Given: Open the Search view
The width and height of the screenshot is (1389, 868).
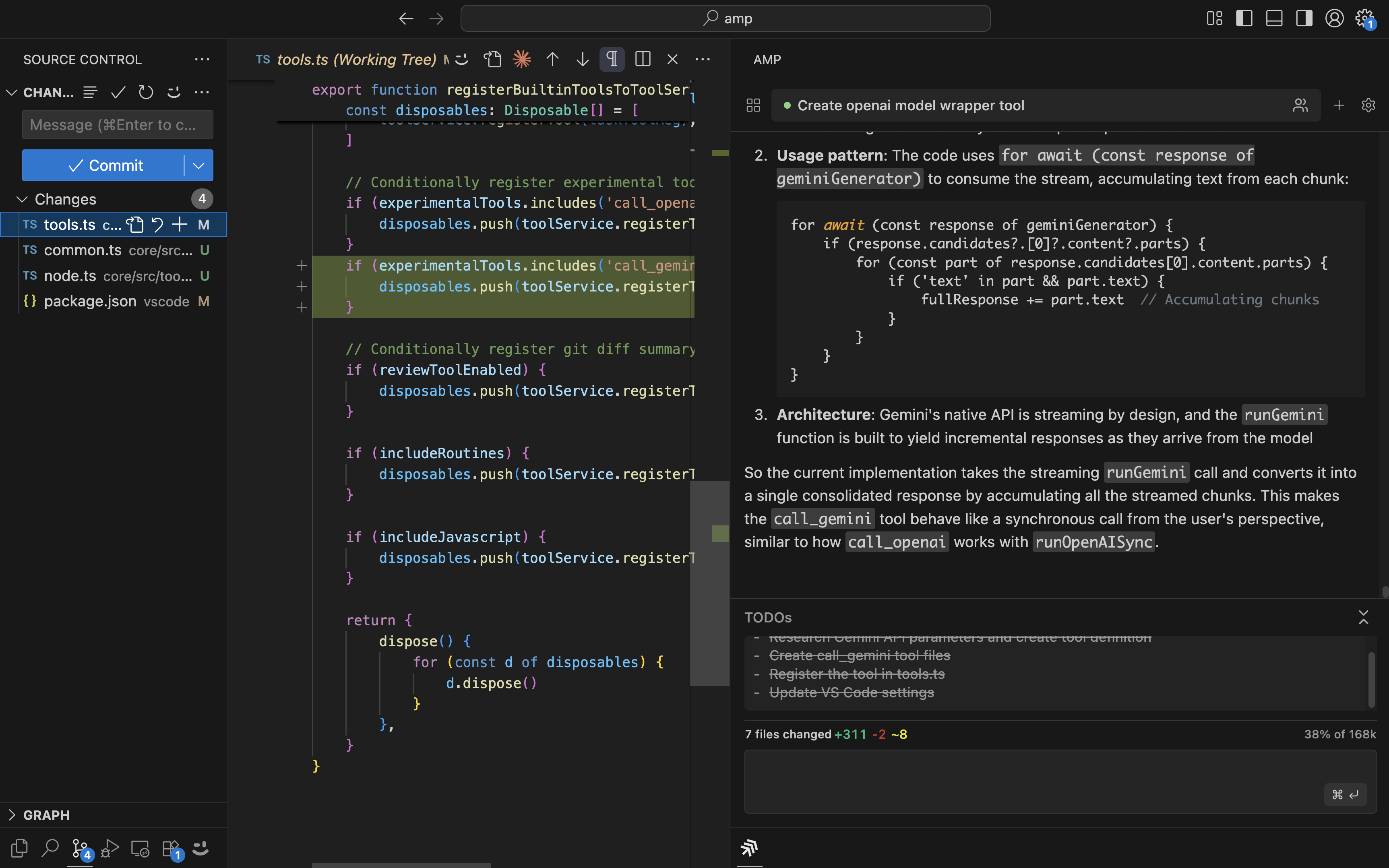Looking at the screenshot, I should pos(50,848).
